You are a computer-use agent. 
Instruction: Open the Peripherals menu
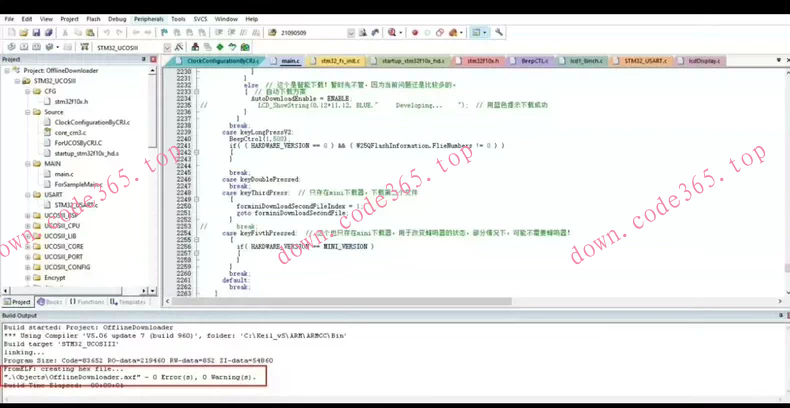[x=149, y=19]
